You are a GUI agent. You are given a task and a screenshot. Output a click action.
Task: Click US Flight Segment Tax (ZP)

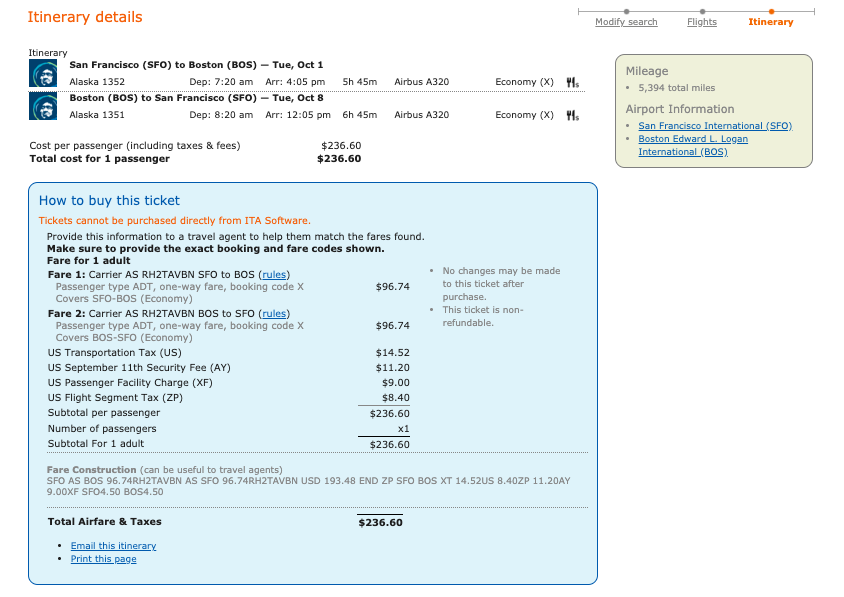pos(115,398)
